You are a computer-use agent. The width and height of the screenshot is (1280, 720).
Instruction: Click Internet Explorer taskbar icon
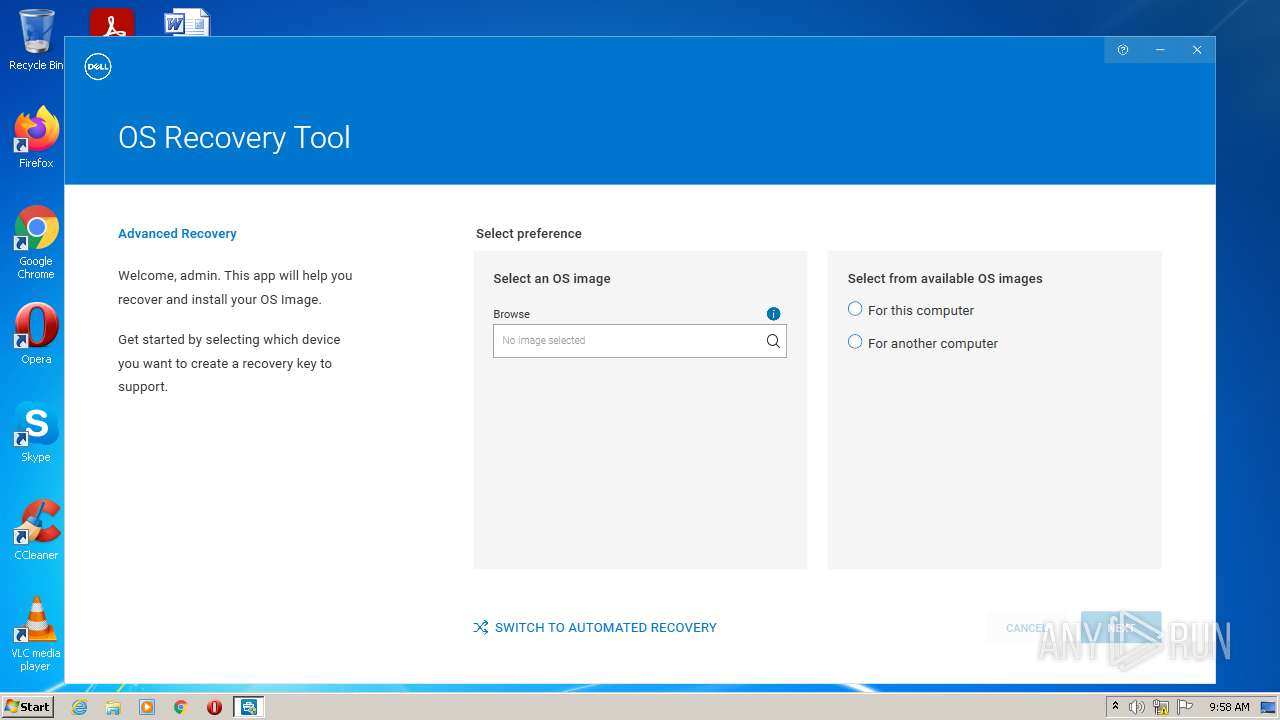79,707
